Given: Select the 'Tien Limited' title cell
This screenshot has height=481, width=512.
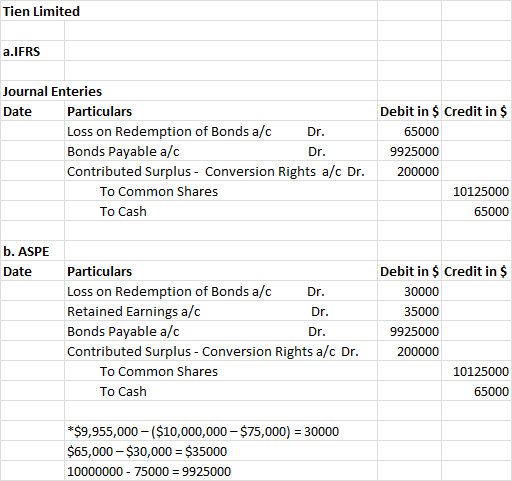Looking at the screenshot, I should pos(189,11).
